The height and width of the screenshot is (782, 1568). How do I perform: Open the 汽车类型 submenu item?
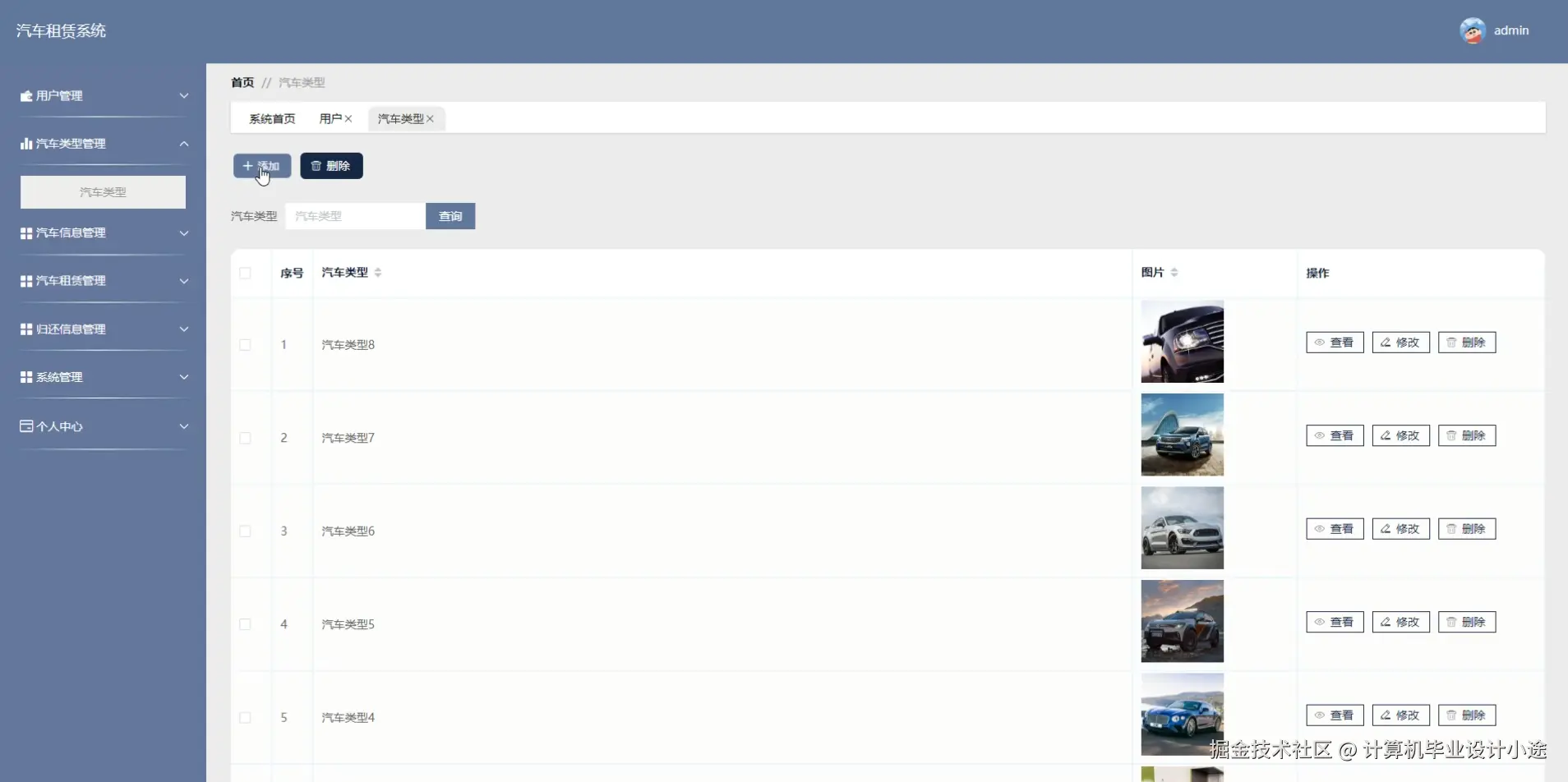coord(103,192)
